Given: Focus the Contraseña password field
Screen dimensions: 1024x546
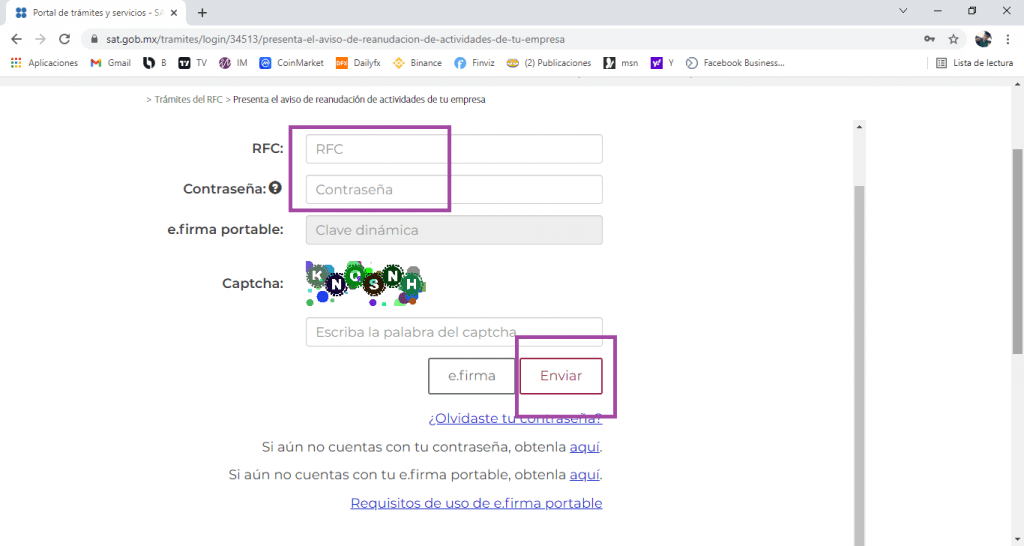Looking at the screenshot, I should pyautogui.click(x=454, y=189).
